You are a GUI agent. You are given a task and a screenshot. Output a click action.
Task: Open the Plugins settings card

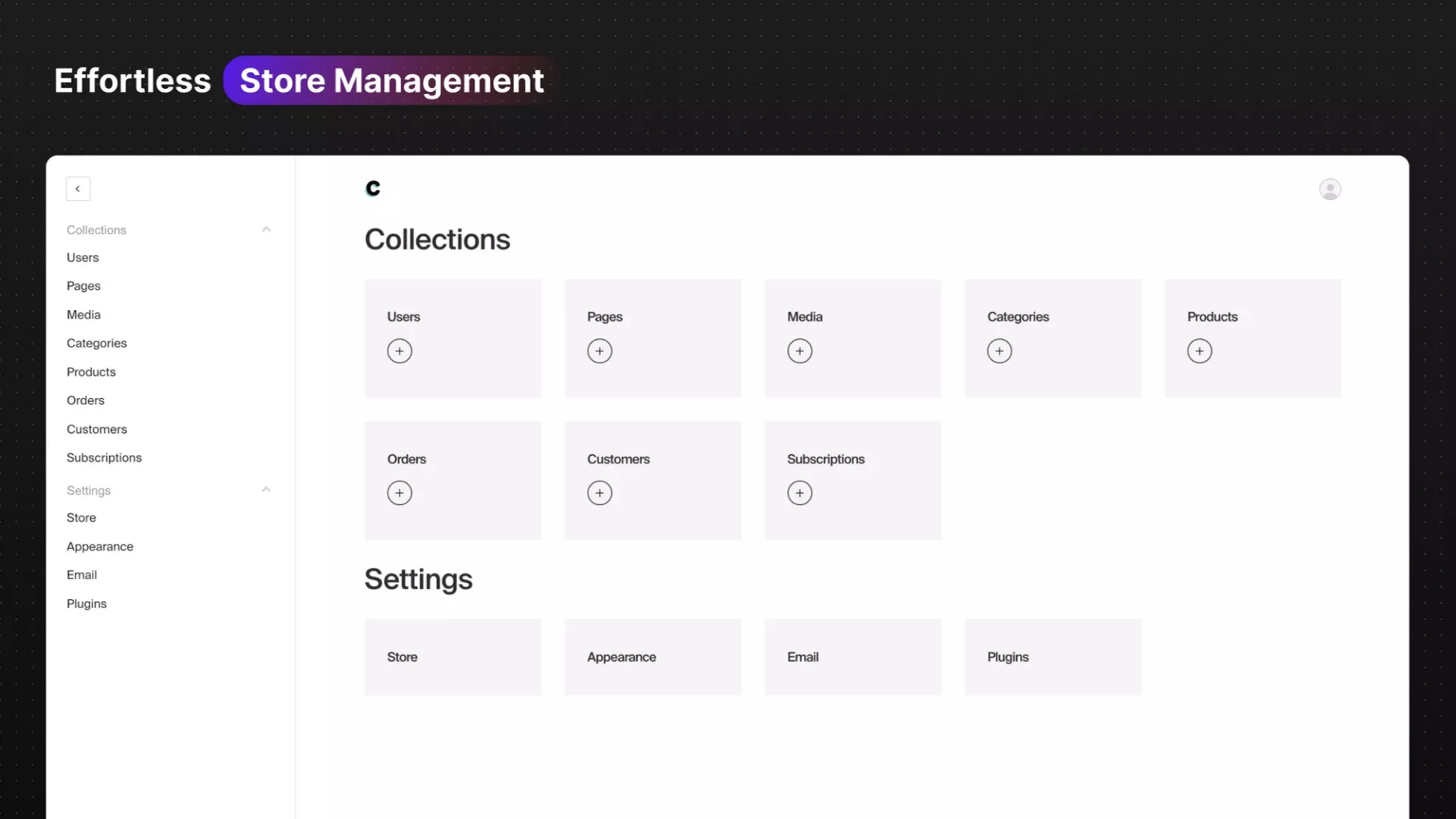click(x=1053, y=657)
